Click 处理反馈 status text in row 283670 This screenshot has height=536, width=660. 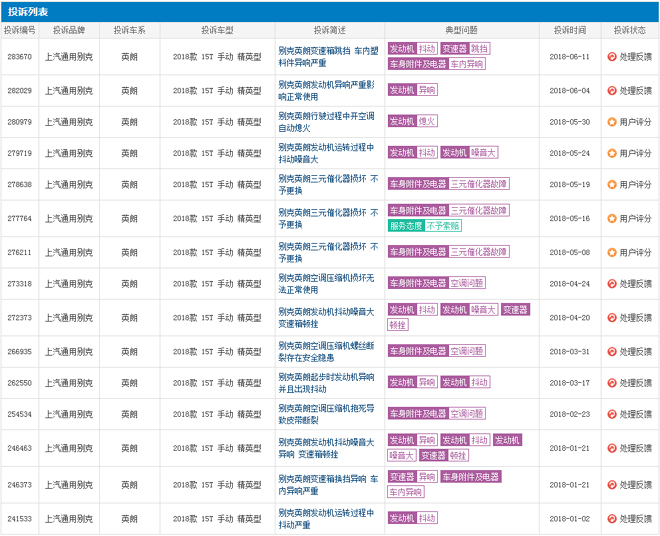coord(635,57)
